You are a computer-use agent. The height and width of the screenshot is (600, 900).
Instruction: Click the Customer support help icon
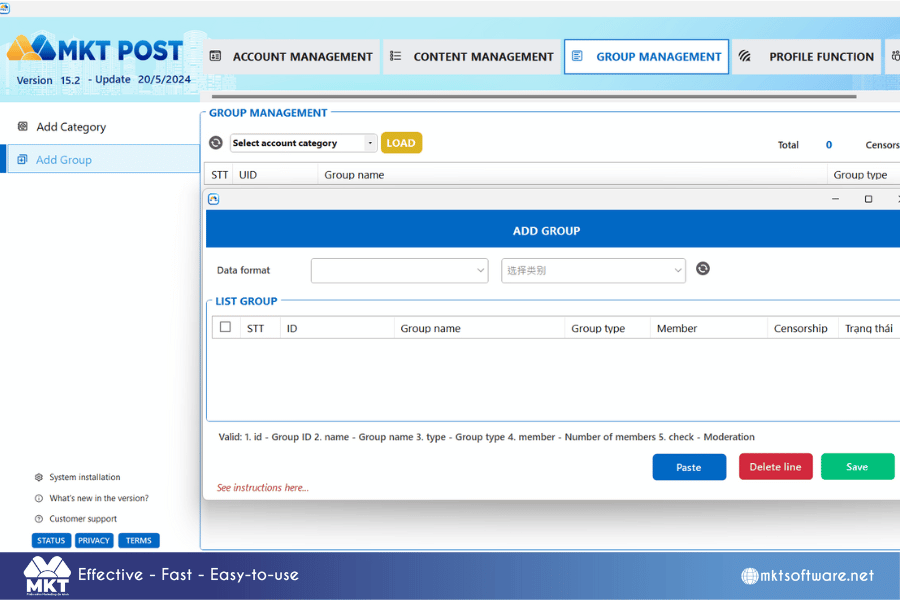click(38, 519)
